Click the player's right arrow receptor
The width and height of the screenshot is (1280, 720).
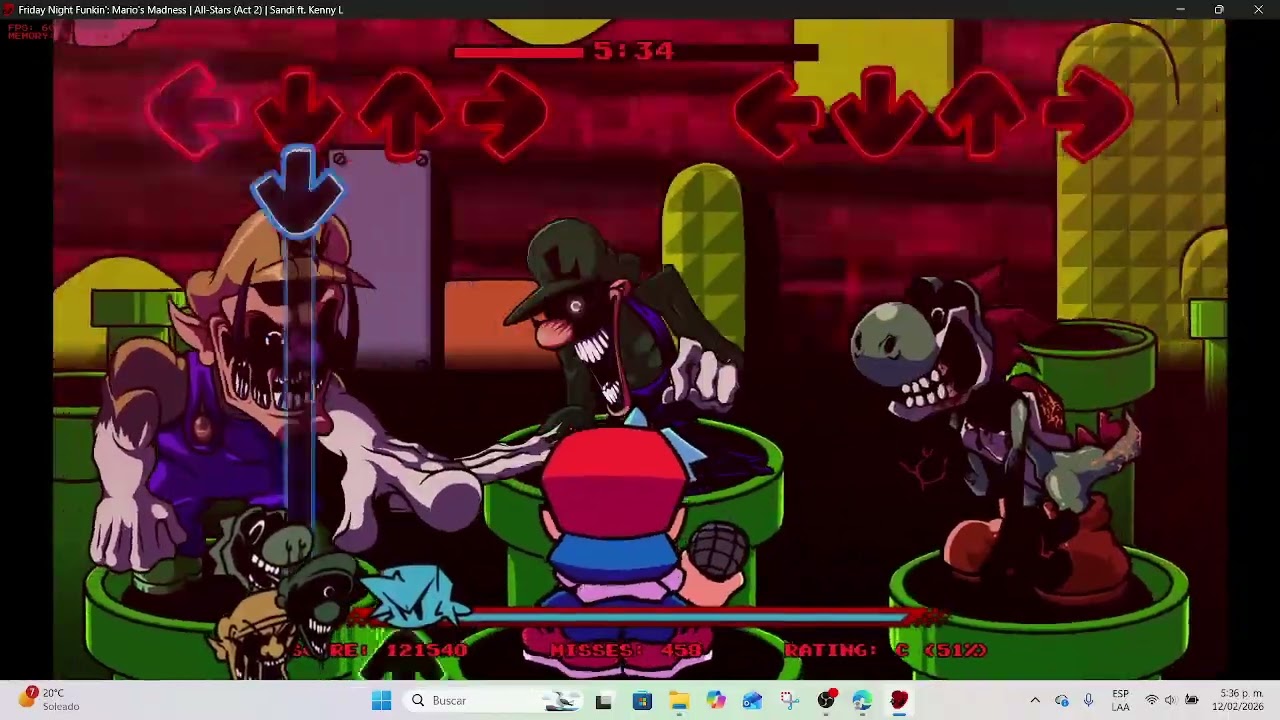pyautogui.click(x=1087, y=112)
